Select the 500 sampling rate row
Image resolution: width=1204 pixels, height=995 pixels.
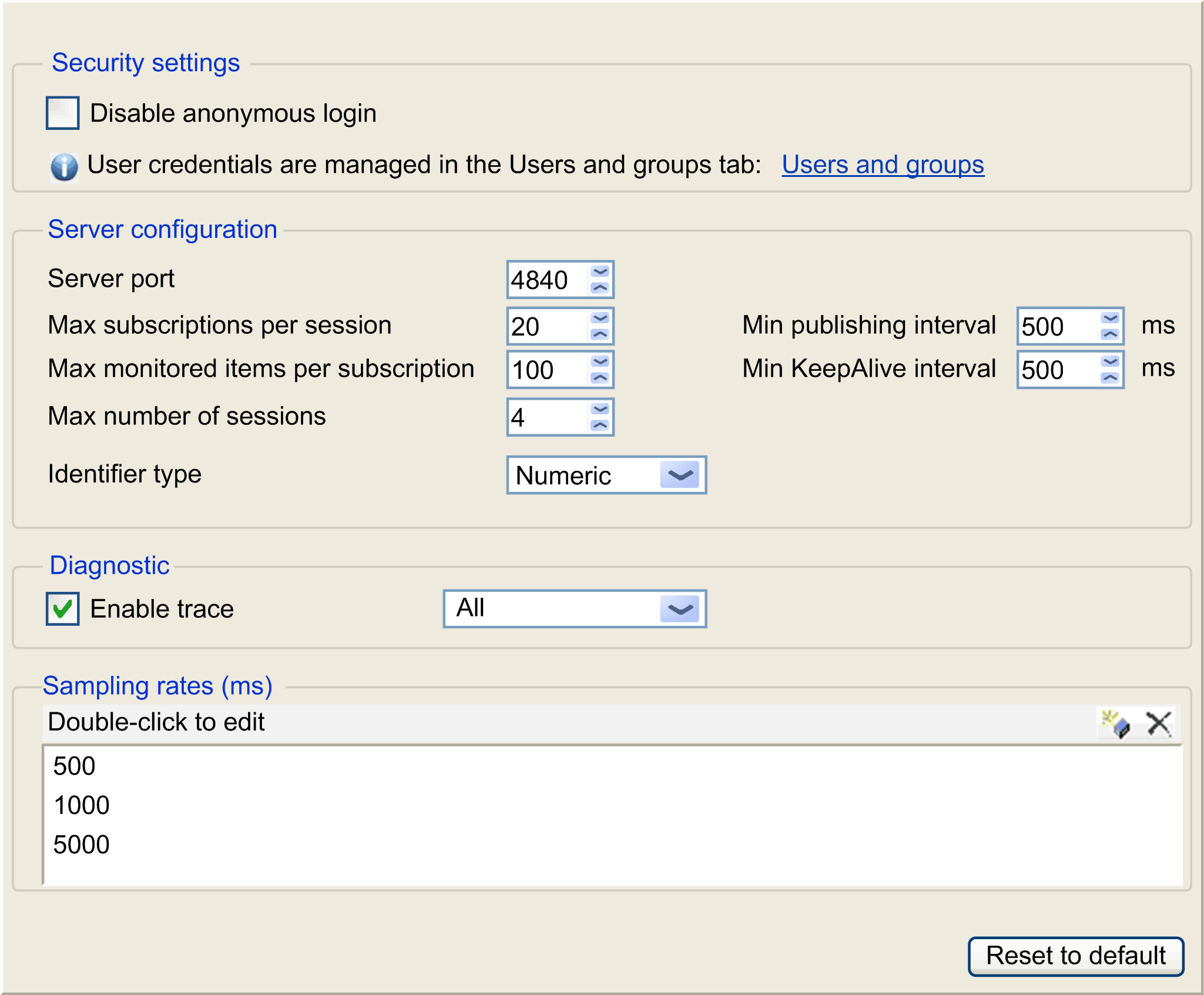613,766
